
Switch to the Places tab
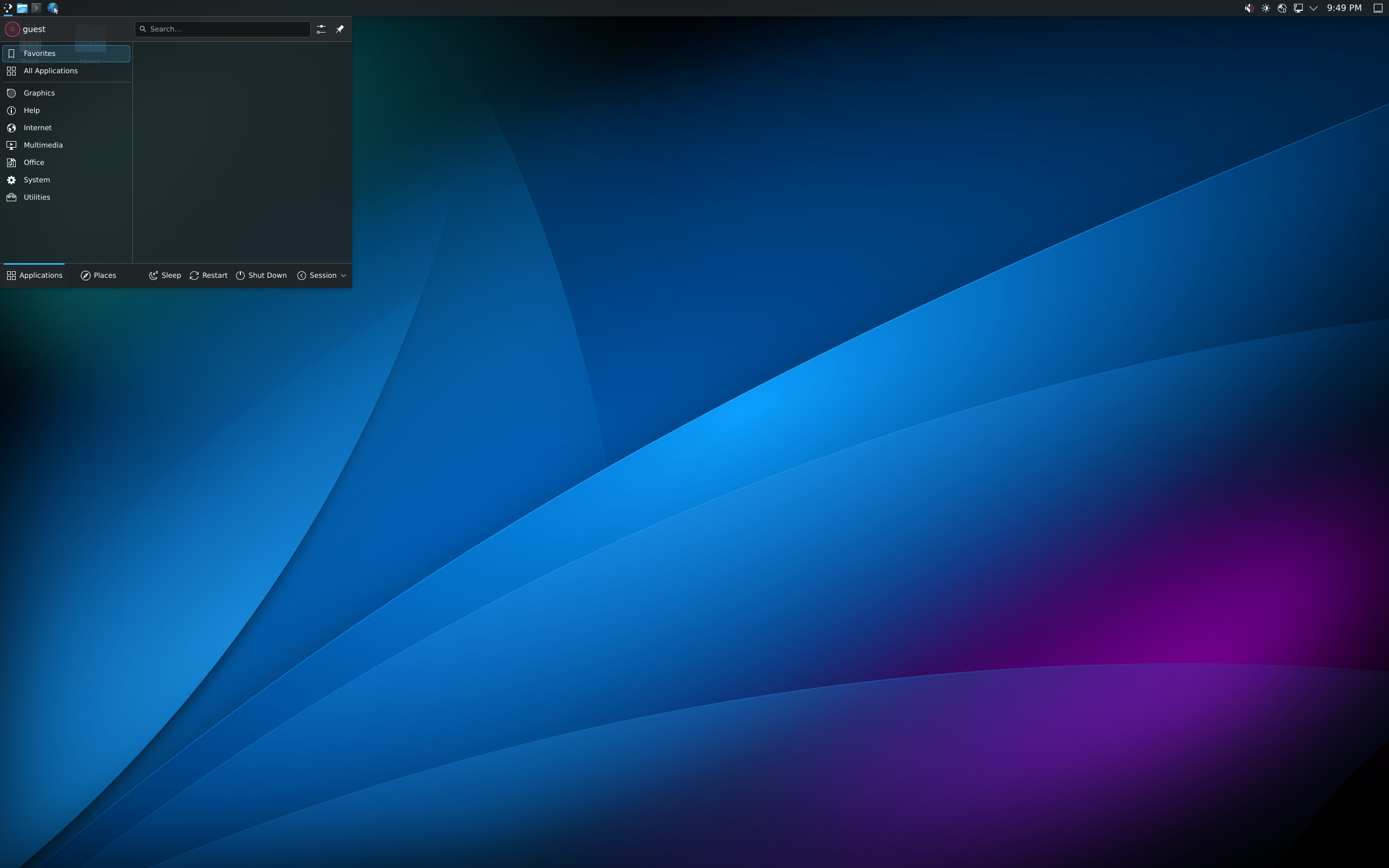tap(99, 276)
